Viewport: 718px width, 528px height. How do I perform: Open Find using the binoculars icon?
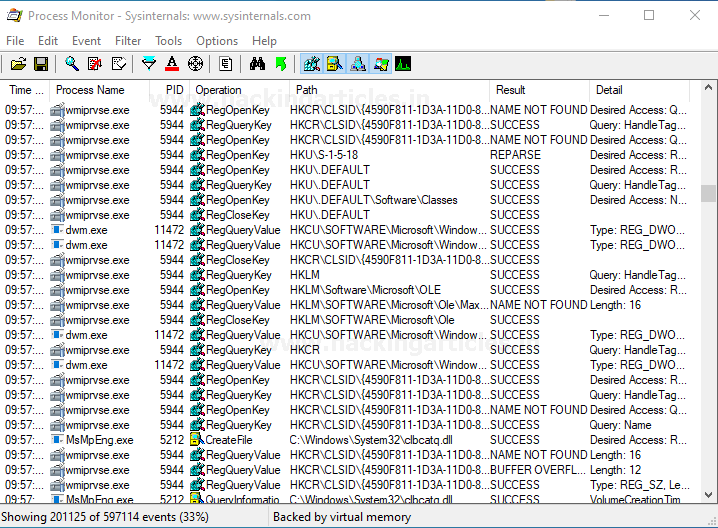click(x=257, y=64)
